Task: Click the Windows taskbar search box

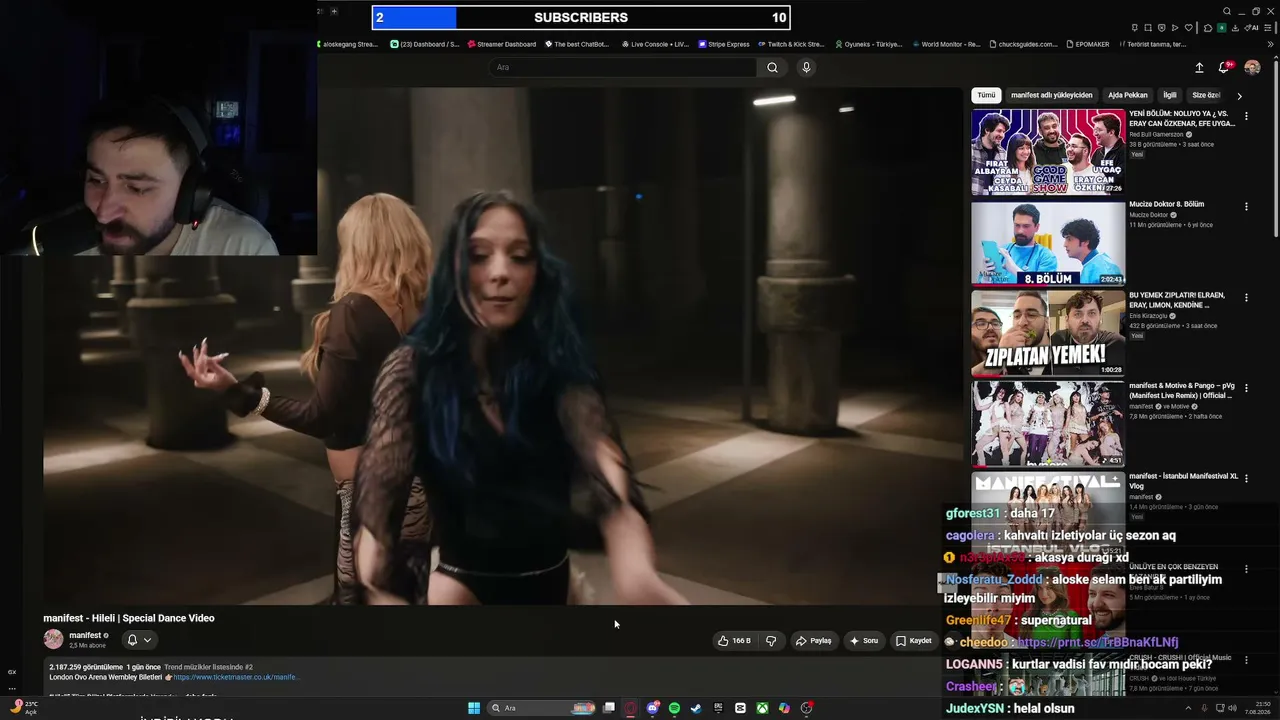Action: coord(543,708)
